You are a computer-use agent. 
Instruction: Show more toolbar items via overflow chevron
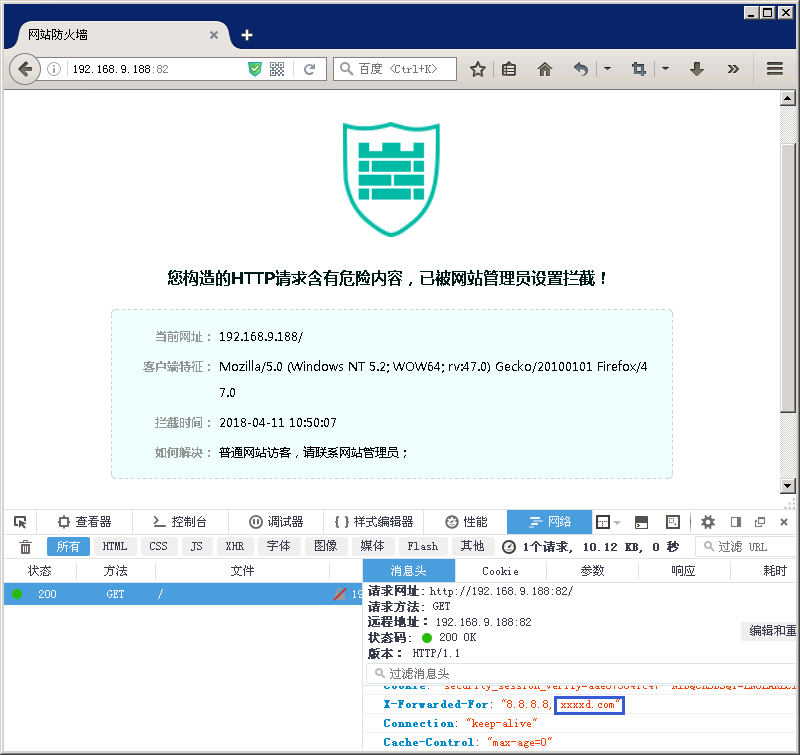pos(733,69)
